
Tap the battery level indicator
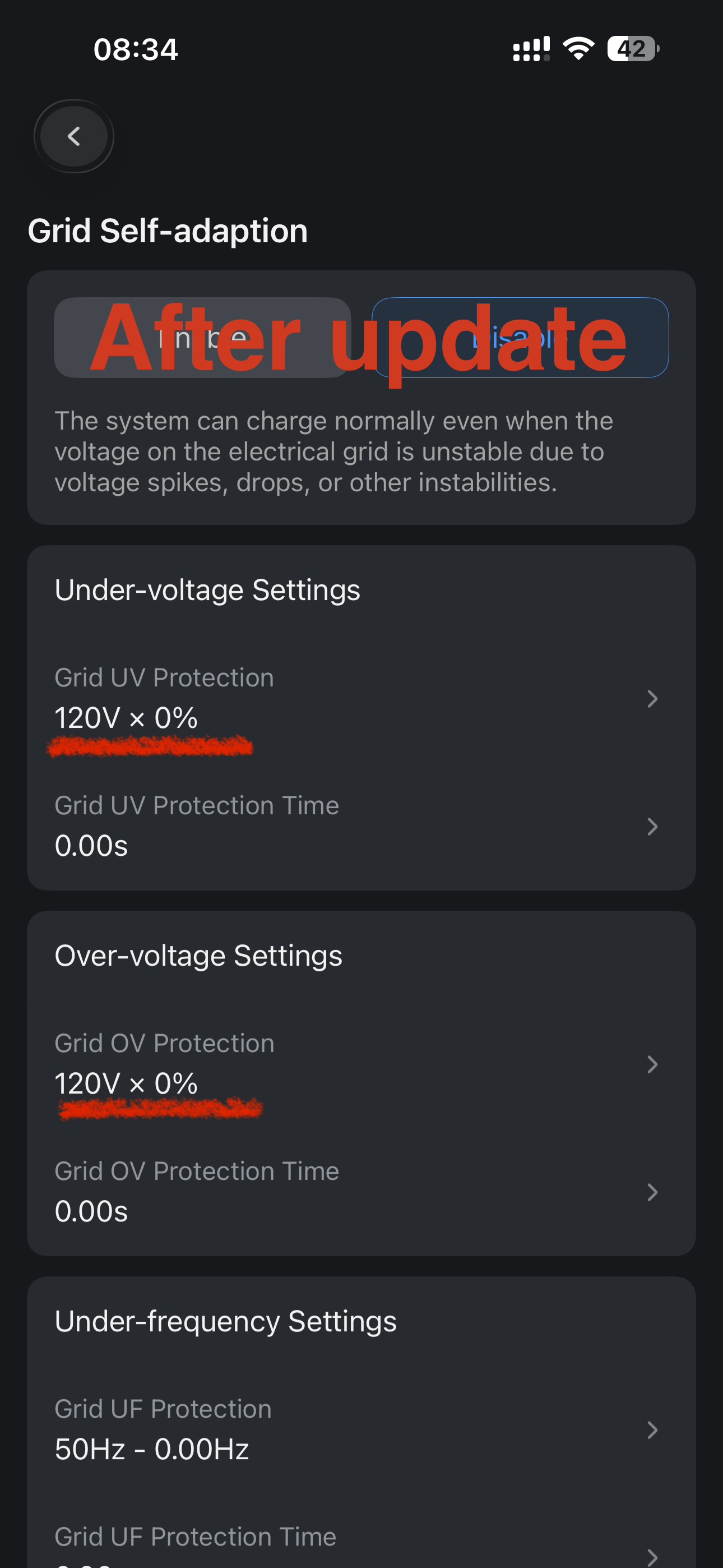[x=632, y=49]
